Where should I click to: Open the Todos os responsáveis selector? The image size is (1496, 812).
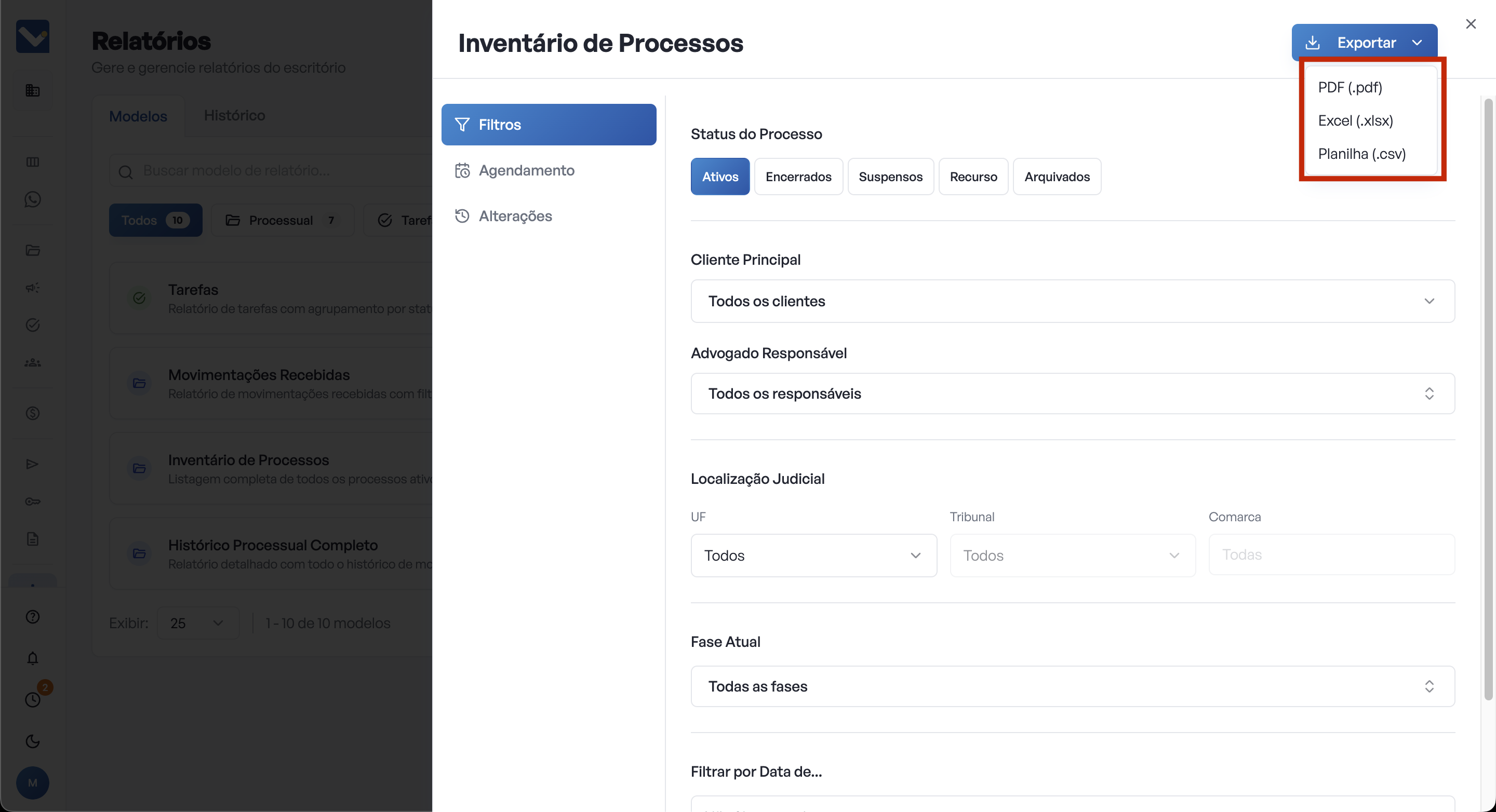click(1072, 394)
